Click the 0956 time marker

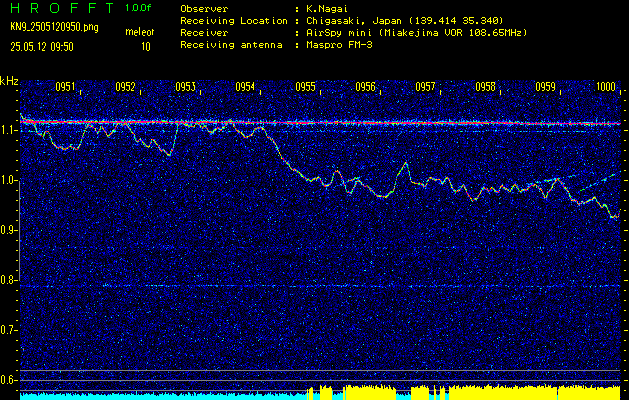point(365,87)
